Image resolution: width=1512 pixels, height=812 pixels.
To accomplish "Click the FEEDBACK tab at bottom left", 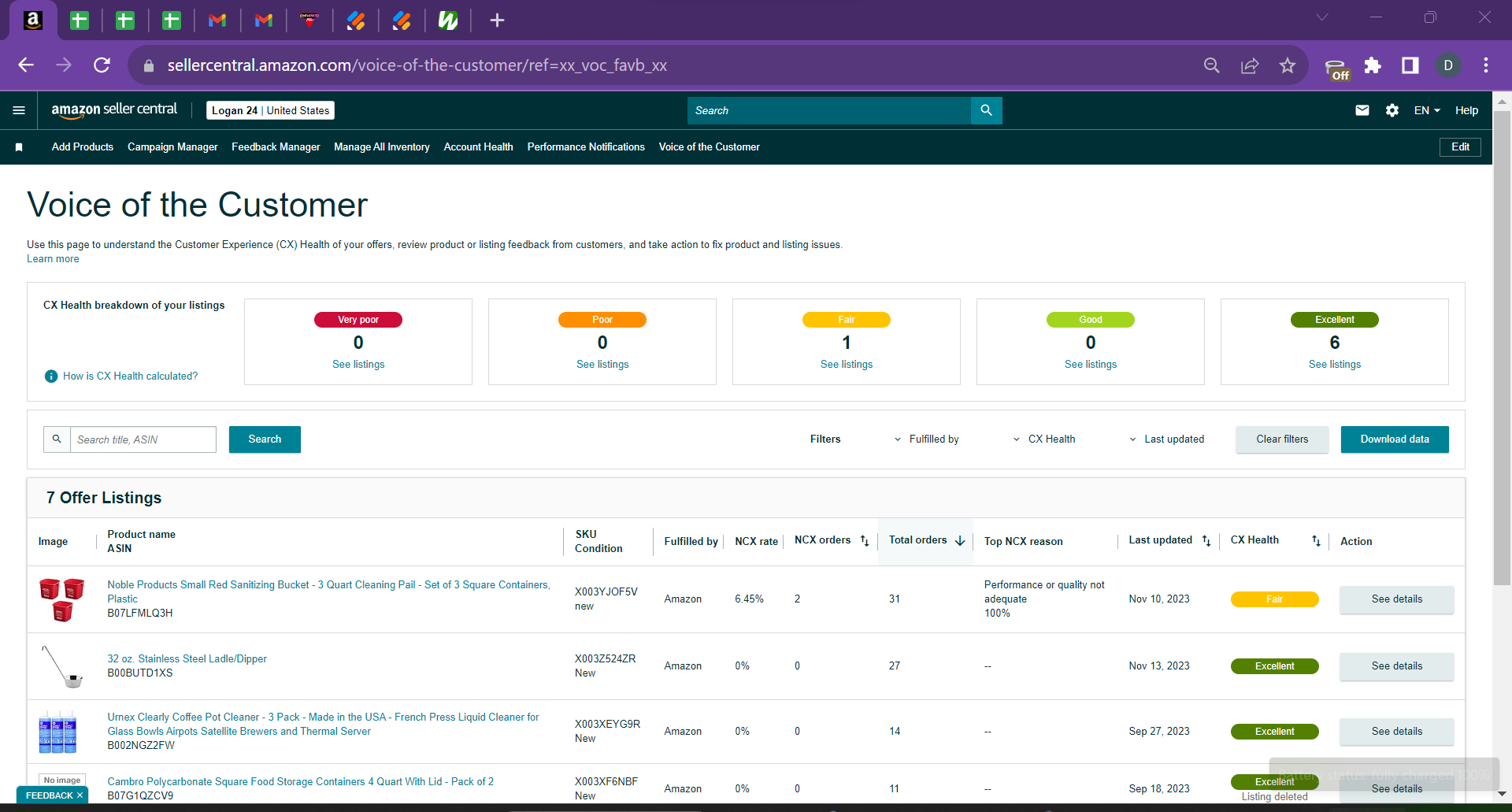I will [53, 795].
